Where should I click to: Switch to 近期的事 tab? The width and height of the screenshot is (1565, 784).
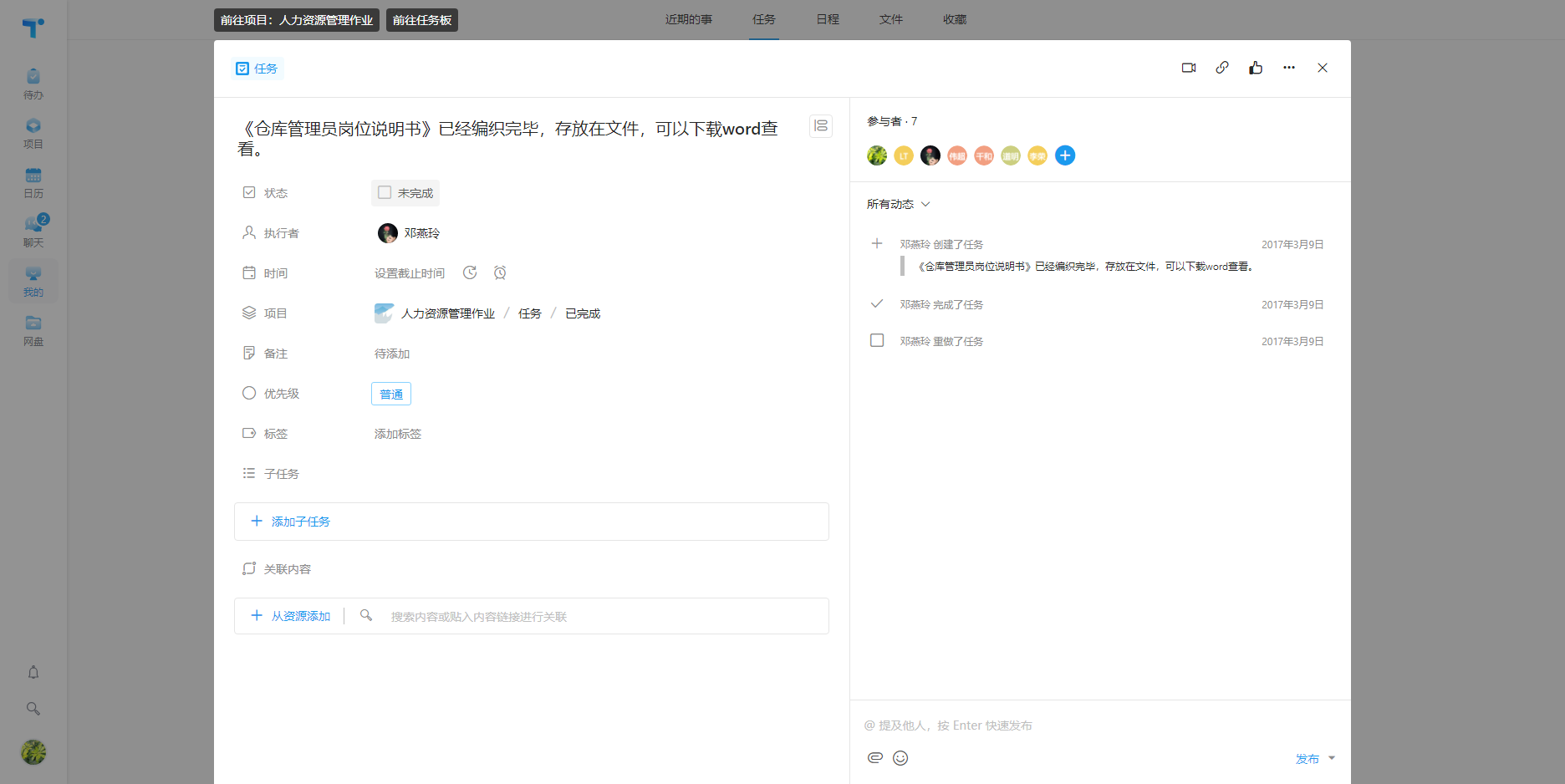[689, 19]
